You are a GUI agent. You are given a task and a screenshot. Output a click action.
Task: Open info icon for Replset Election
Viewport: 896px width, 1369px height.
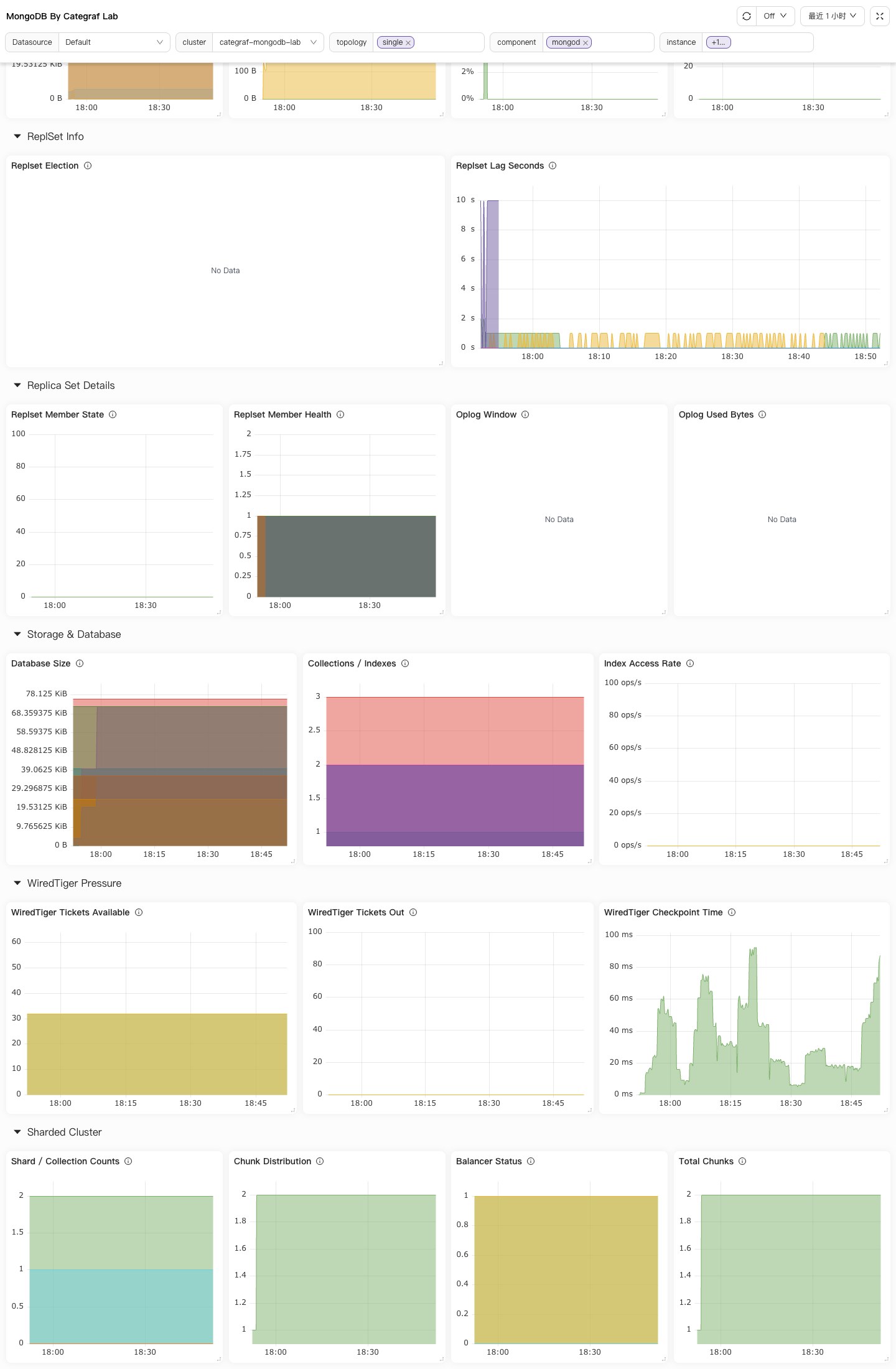[x=88, y=166]
